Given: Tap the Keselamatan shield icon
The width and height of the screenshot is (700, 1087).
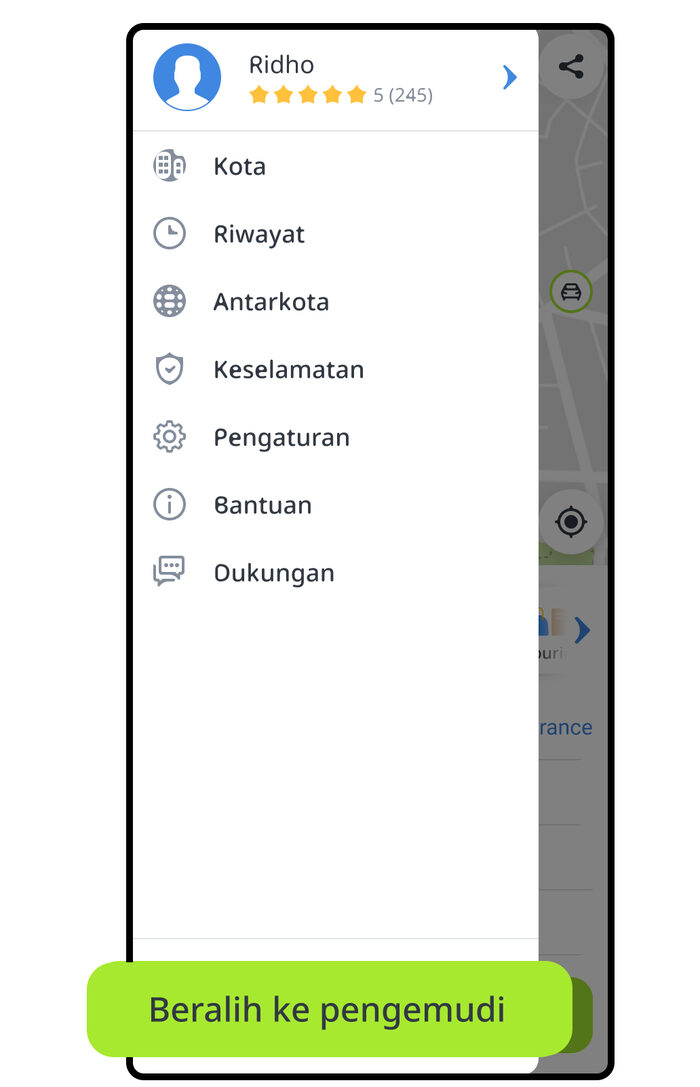Looking at the screenshot, I should tap(169, 369).
